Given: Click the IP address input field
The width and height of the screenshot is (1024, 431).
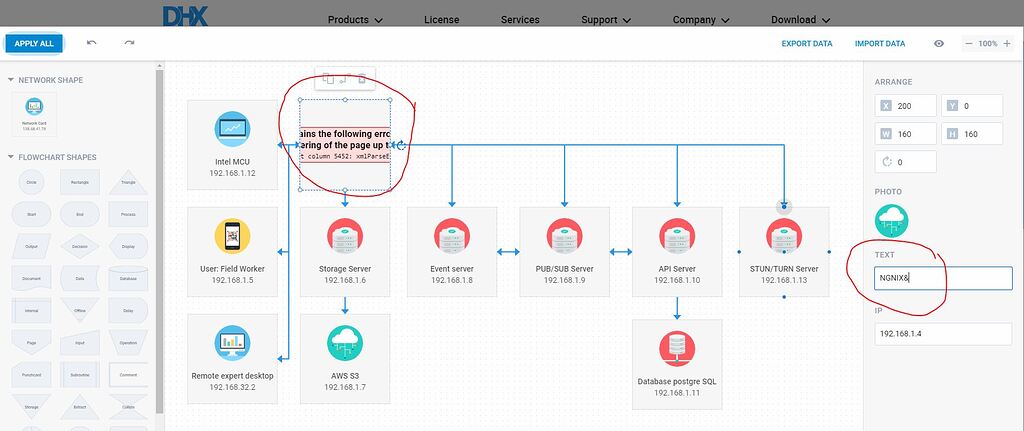Looking at the screenshot, I should (943, 334).
